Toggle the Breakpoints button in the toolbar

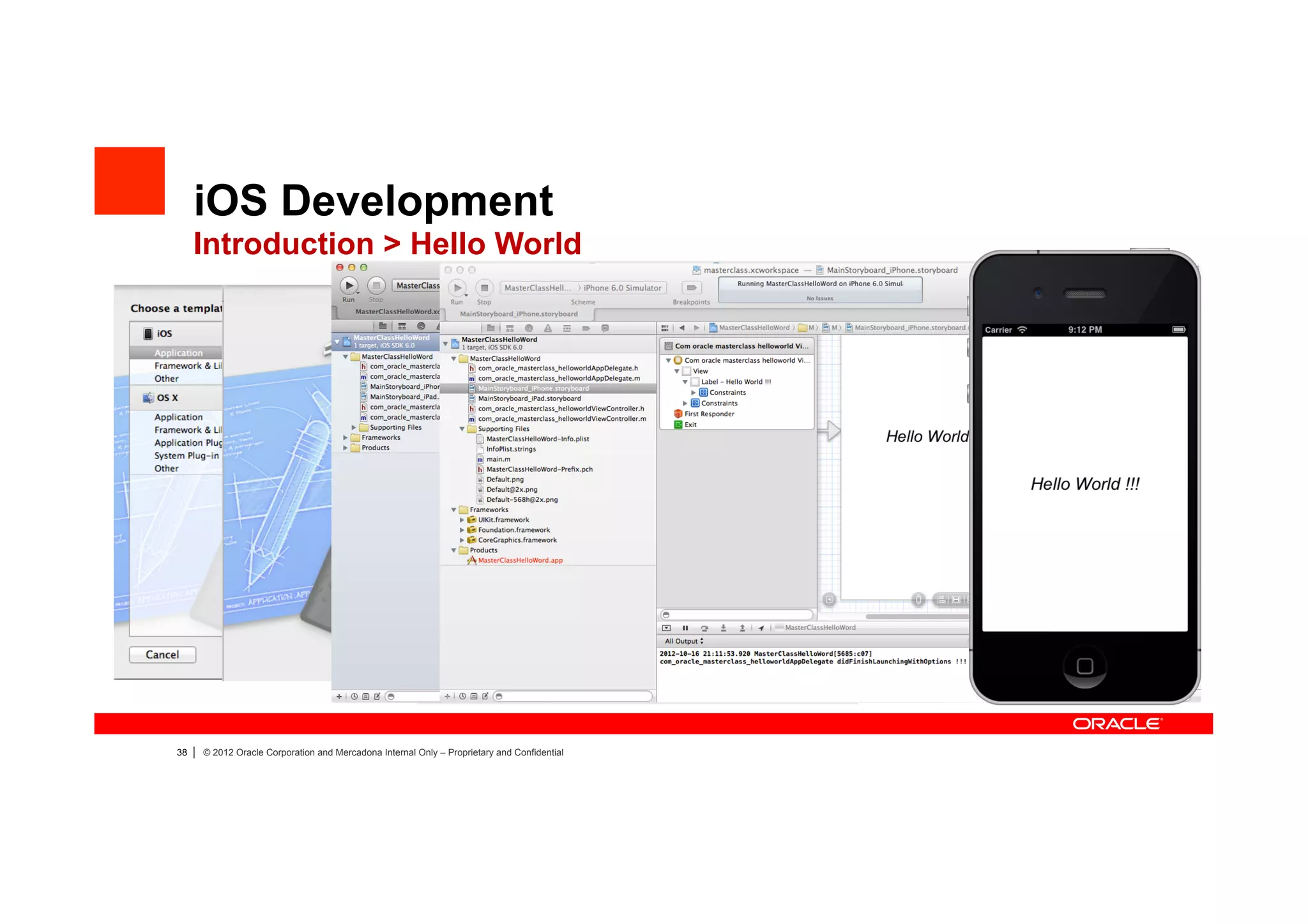[x=691, y=288]
